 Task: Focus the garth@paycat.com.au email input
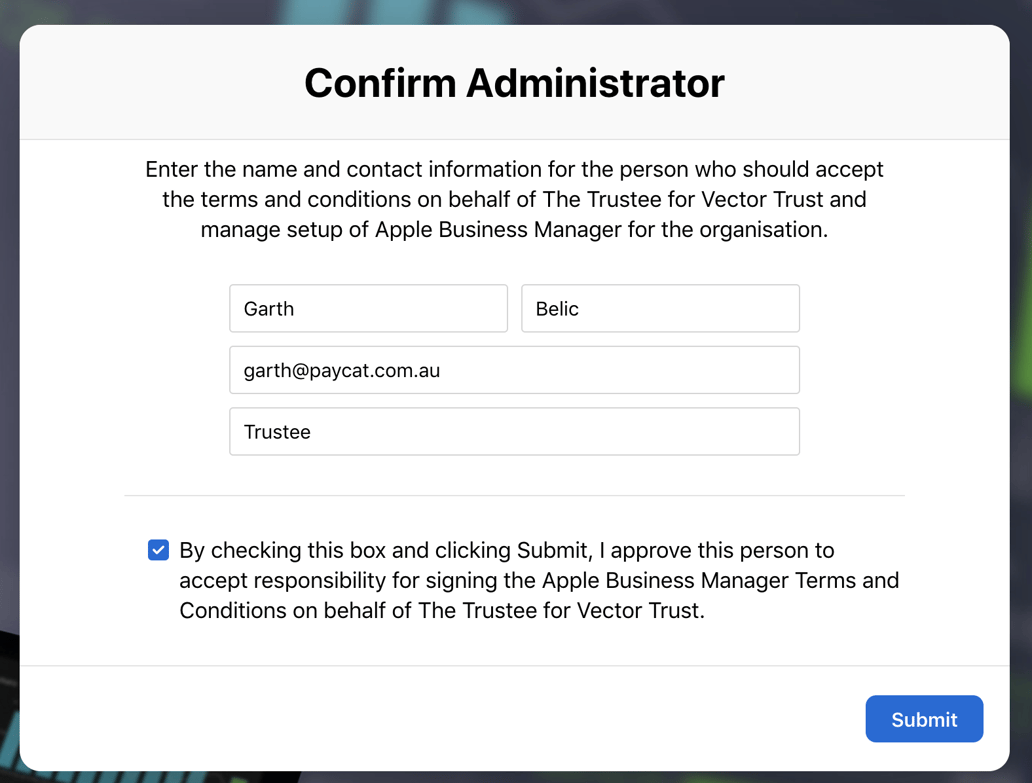coord(514,370)
